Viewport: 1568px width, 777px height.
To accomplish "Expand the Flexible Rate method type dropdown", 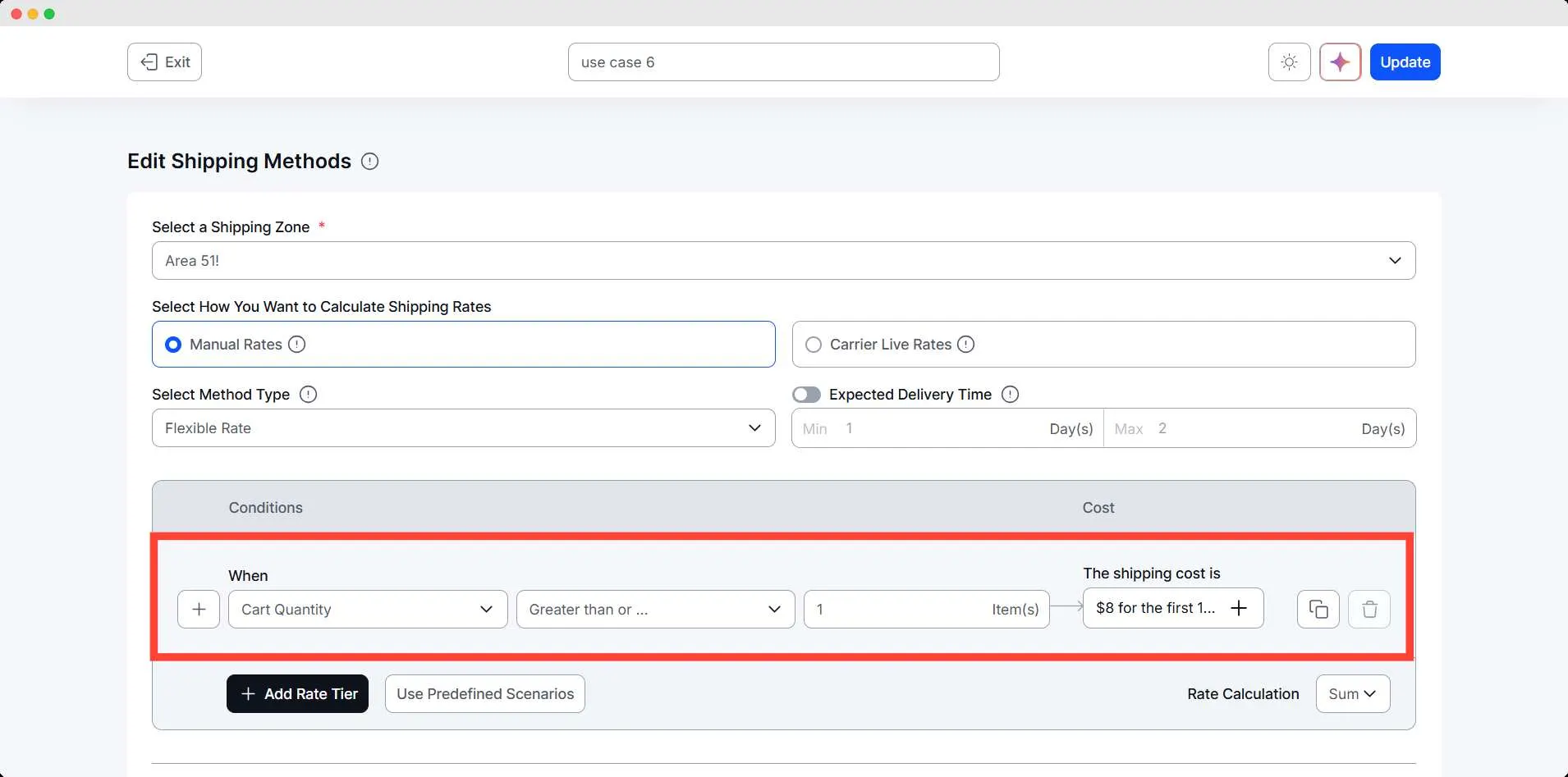I will [x=463, y=428].
